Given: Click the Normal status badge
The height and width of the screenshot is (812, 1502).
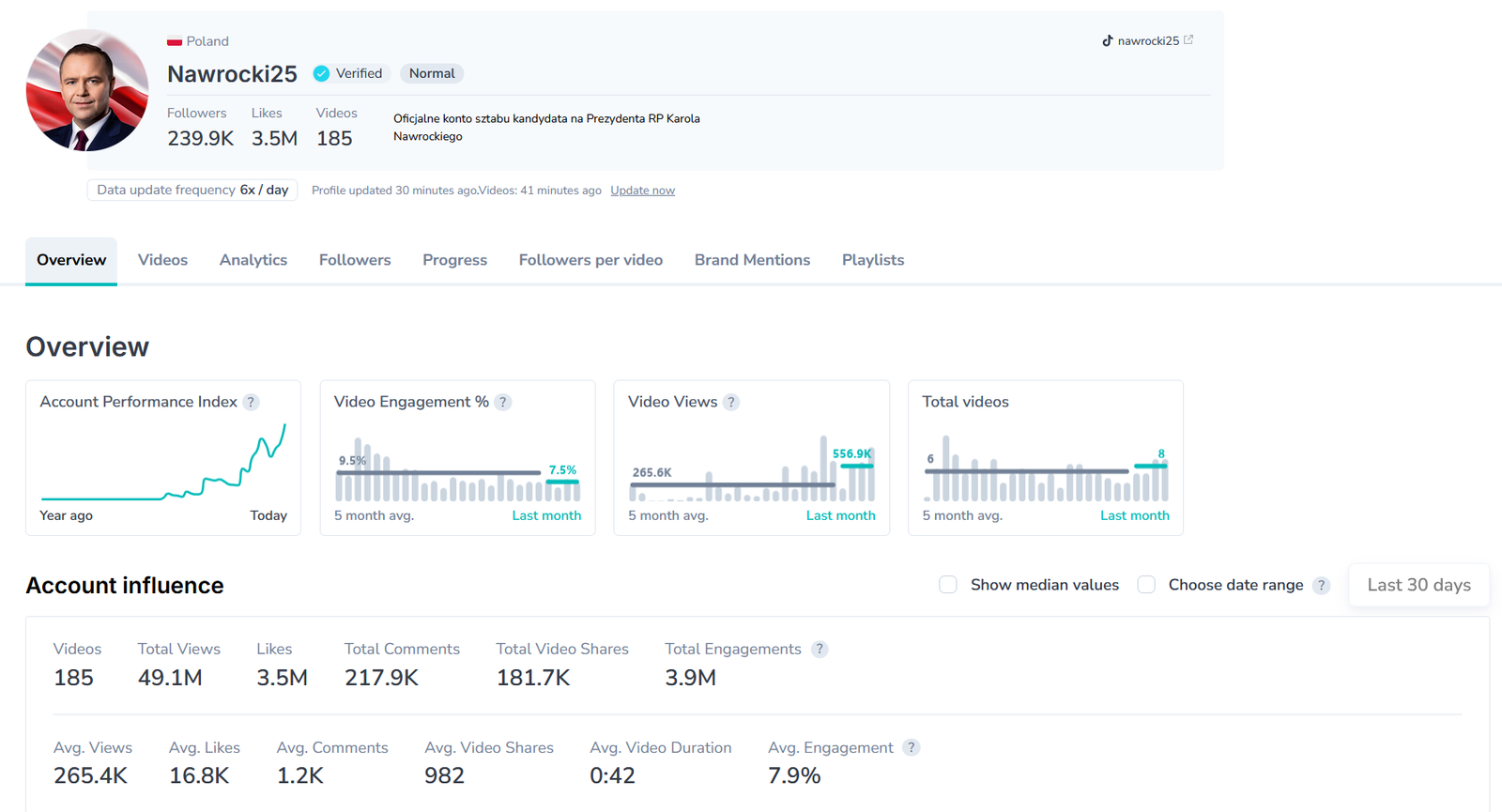Looking at the screenshot, I should (x=432, y=73).
